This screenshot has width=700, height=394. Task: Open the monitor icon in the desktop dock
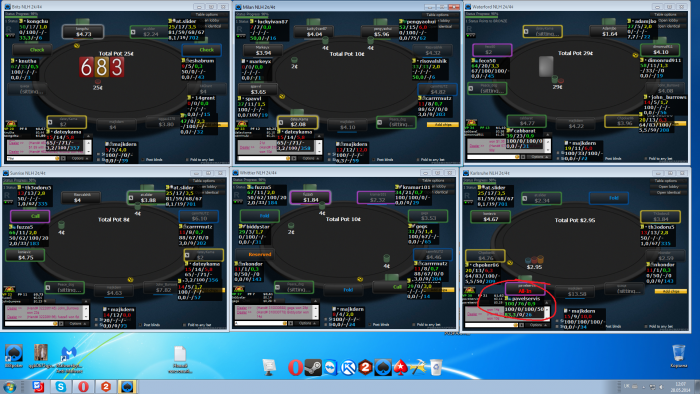pyautogui.click(x=269, y=367)
